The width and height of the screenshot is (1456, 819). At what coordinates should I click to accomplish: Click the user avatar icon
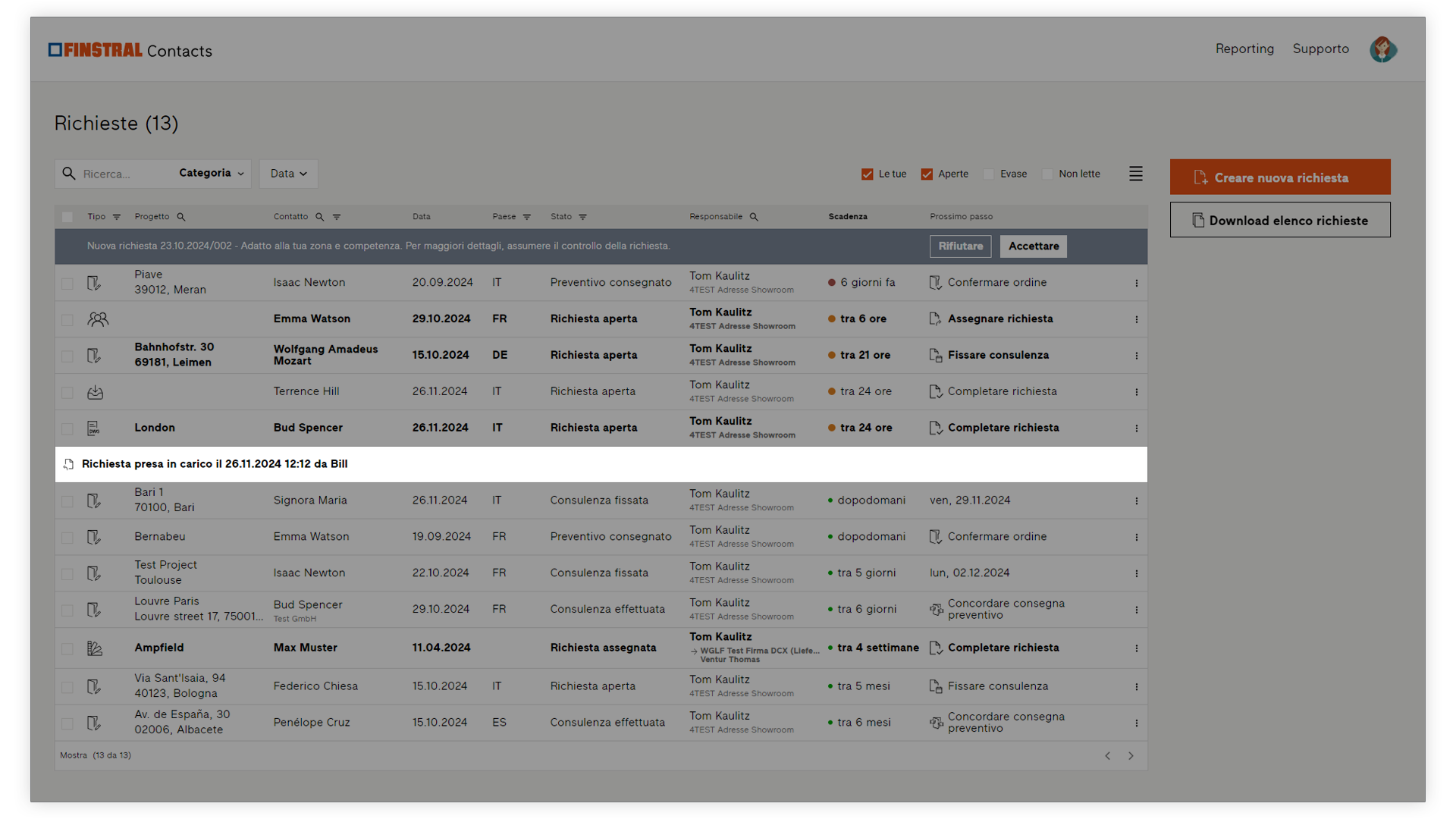click(x=1383, y=49)
